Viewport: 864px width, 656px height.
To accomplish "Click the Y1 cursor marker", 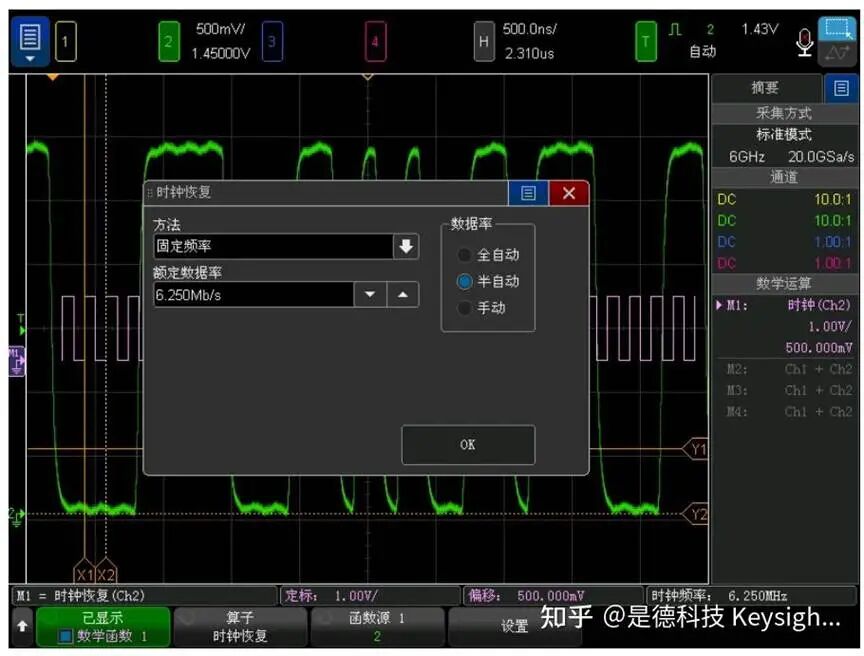I will (x=695, y=449).
